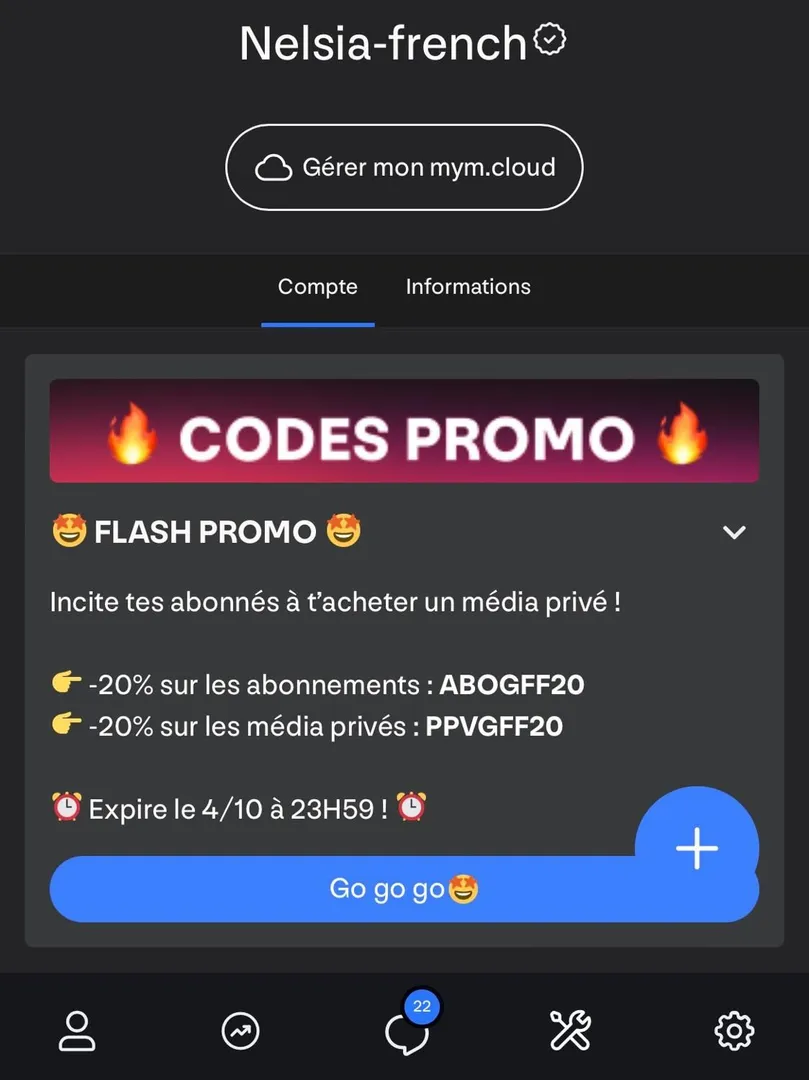The width and height of the screenshot is (809, 1080).
Task: Click the CODES PROMO banner
Action: point(404,430)
